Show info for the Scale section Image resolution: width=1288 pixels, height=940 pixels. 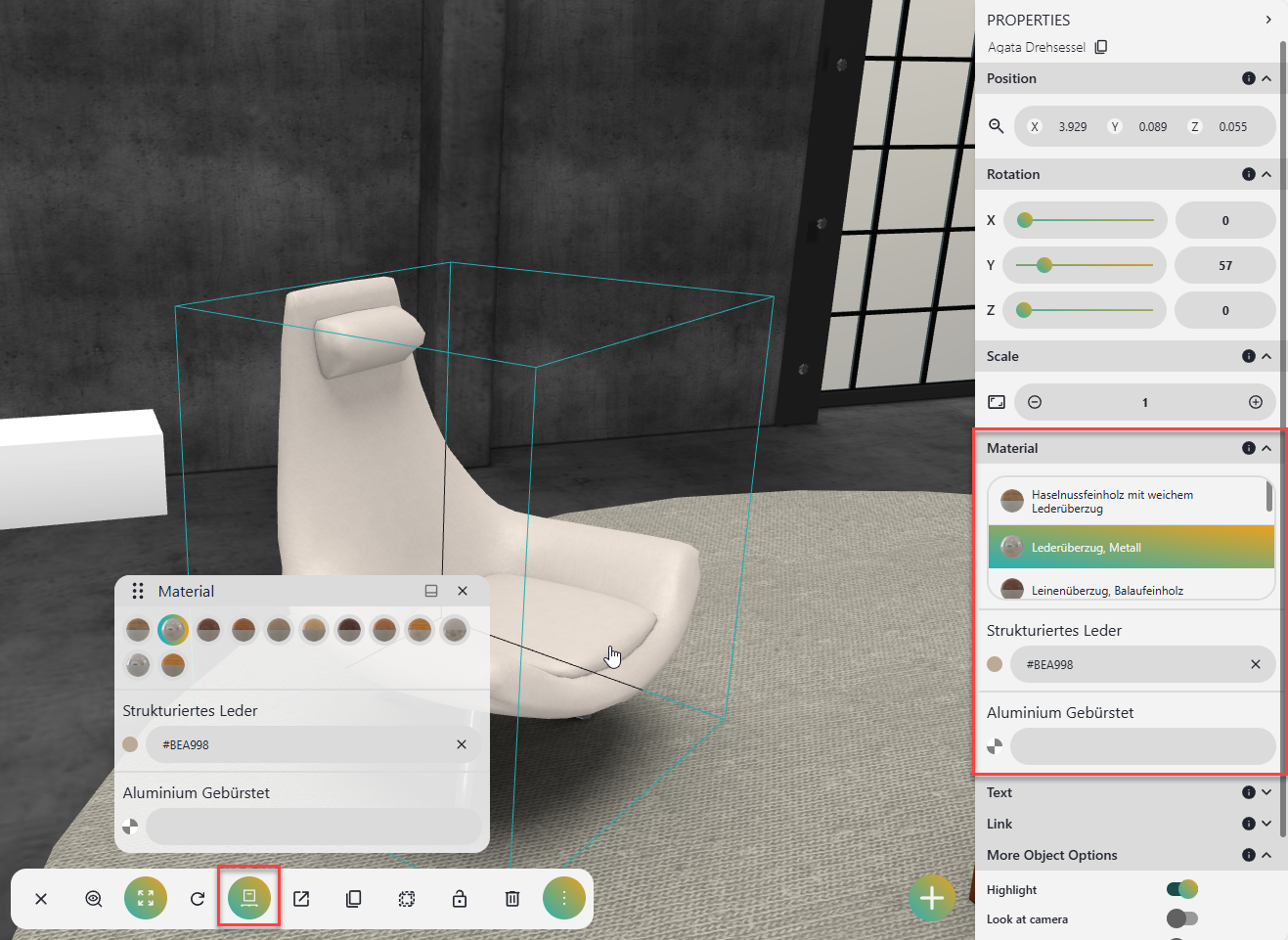(1249, 356)
